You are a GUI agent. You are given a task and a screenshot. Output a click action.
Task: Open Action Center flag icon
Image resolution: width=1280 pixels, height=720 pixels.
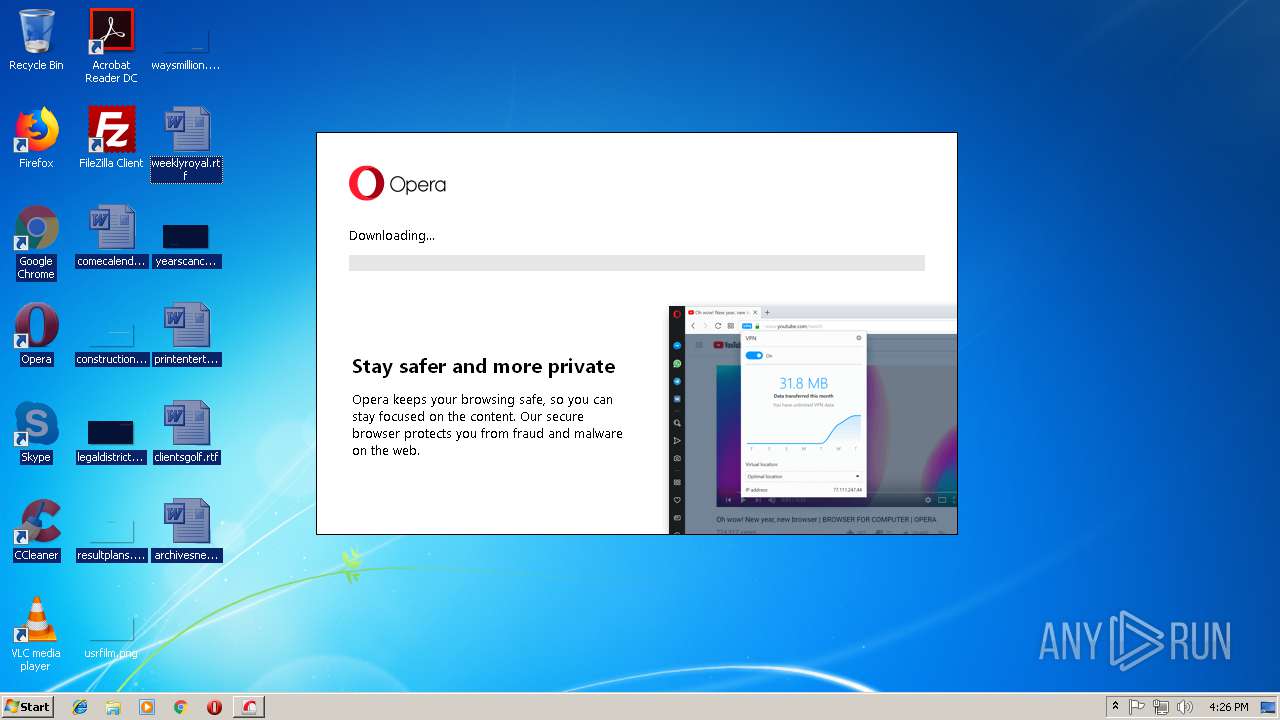[1137, 706]
